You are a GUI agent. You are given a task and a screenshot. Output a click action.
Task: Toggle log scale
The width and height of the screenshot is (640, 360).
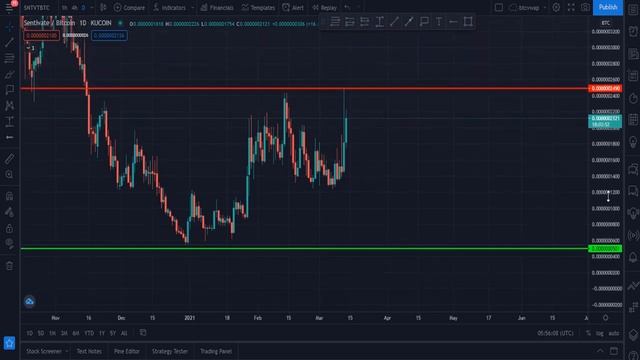(600, 333)
